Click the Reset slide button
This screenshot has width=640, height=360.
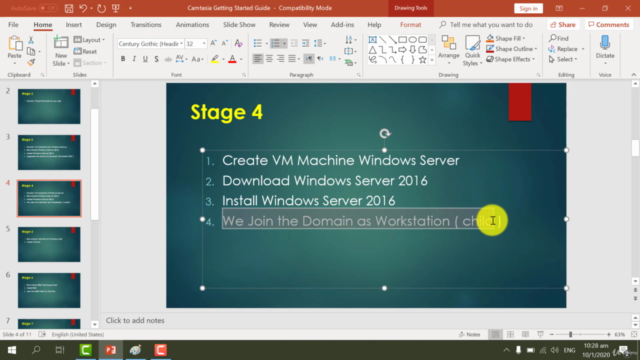point(85,51)
